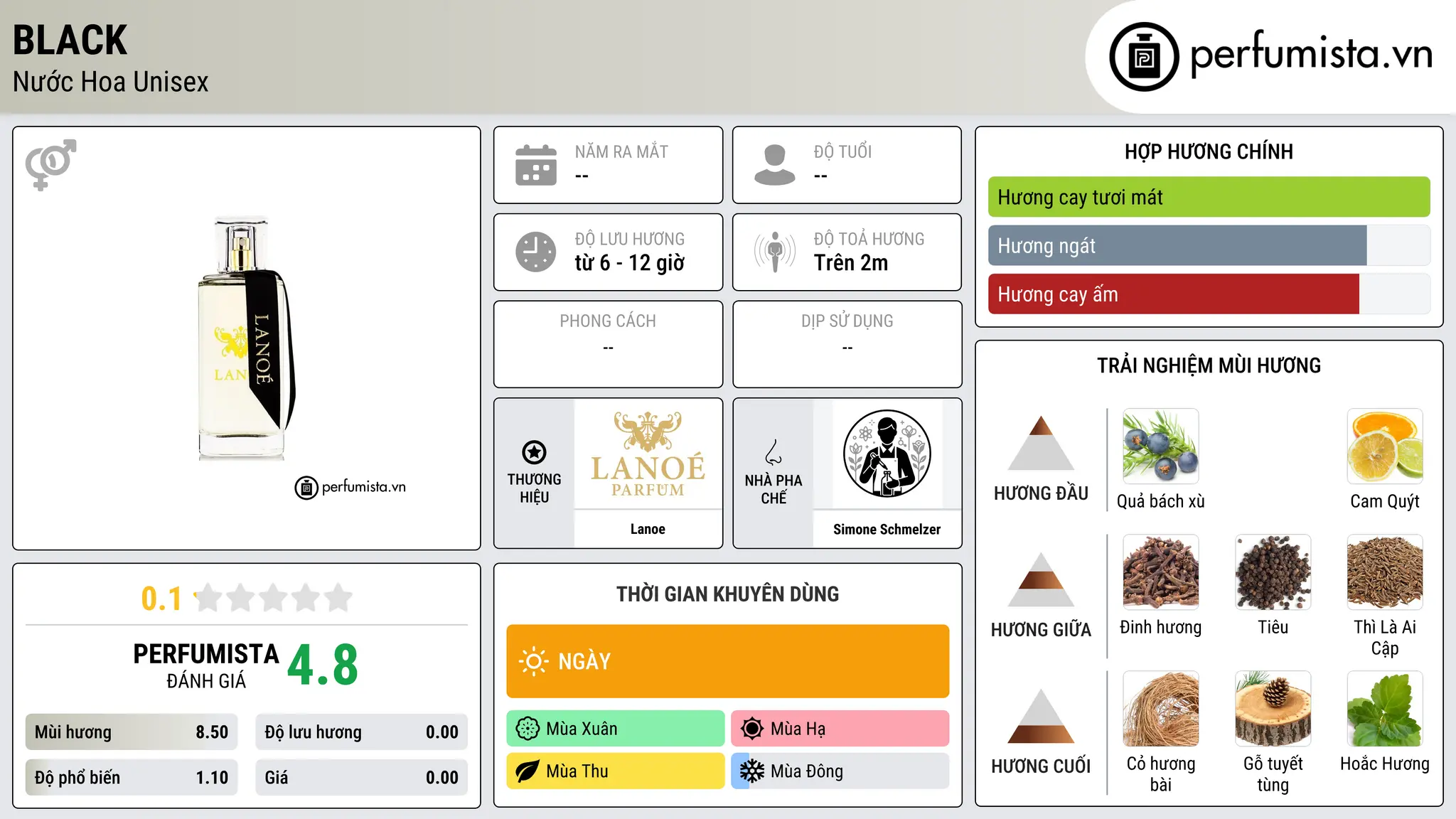
Task: Click the Giá 0.00 score row
Action: 361,778
